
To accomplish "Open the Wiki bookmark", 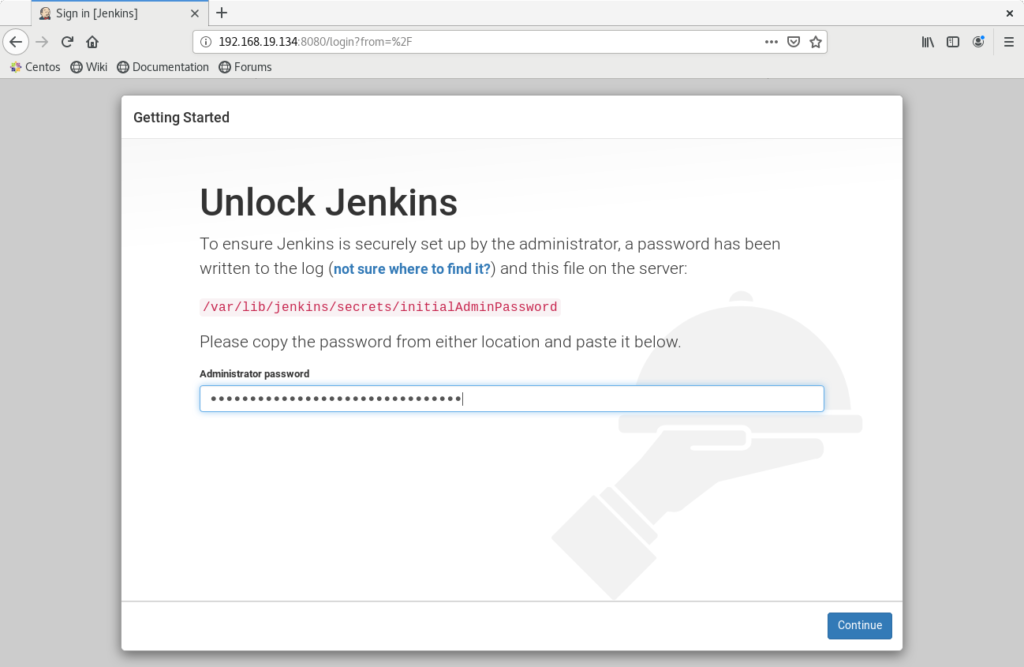I will 89,67.
